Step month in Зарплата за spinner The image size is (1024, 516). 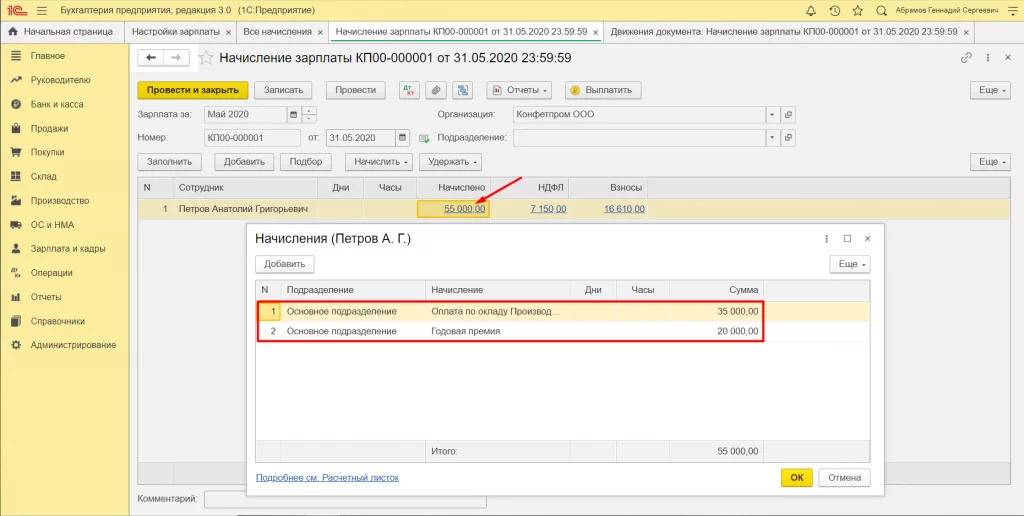(x=310, y=114)
